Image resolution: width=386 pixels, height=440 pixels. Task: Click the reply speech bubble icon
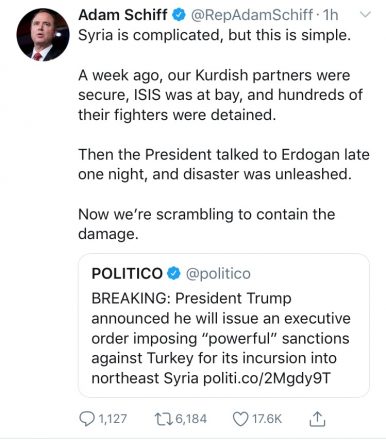pyautogui.click(x=87, y=419)
